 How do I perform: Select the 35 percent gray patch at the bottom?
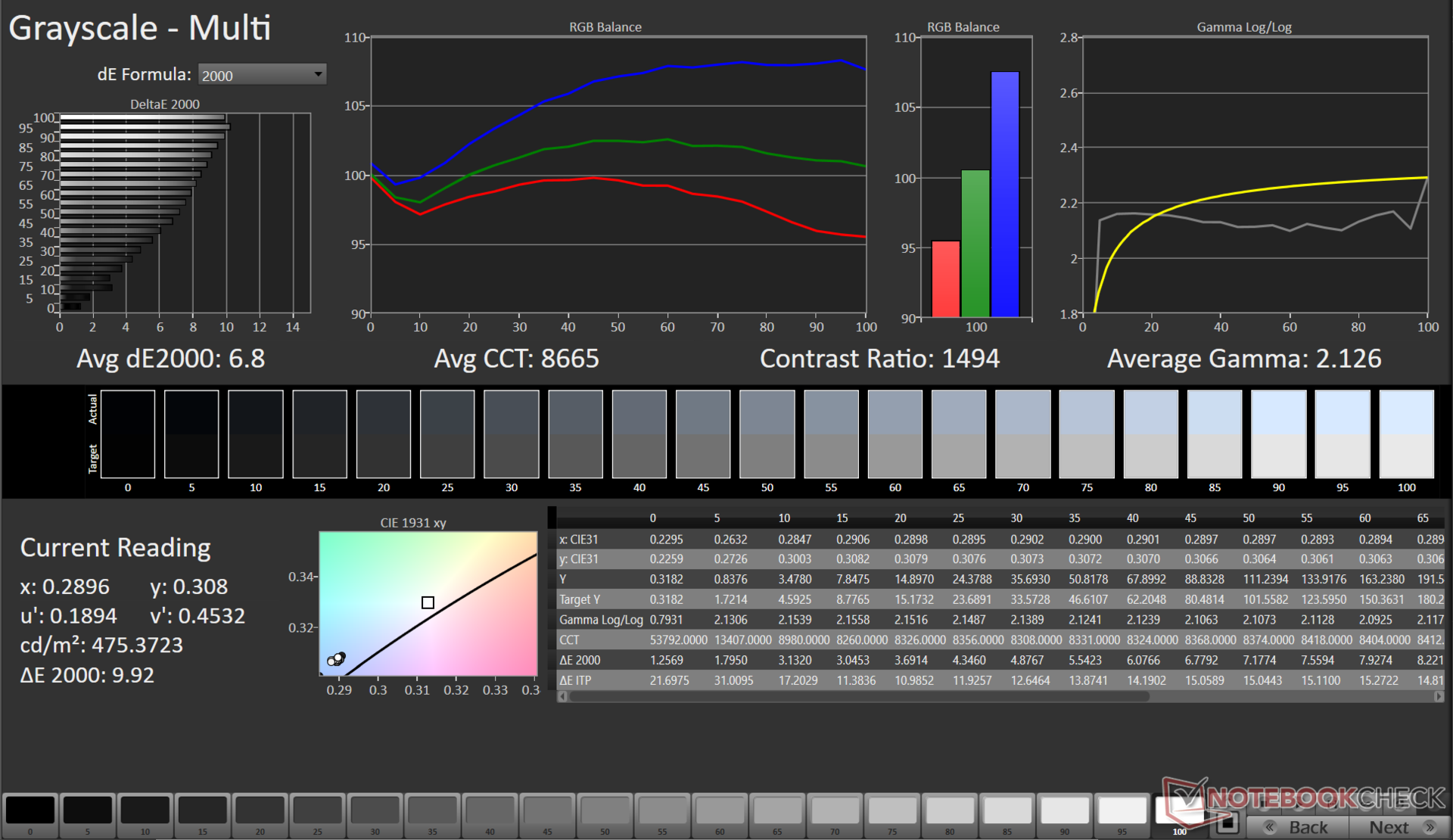coord(433,814)
